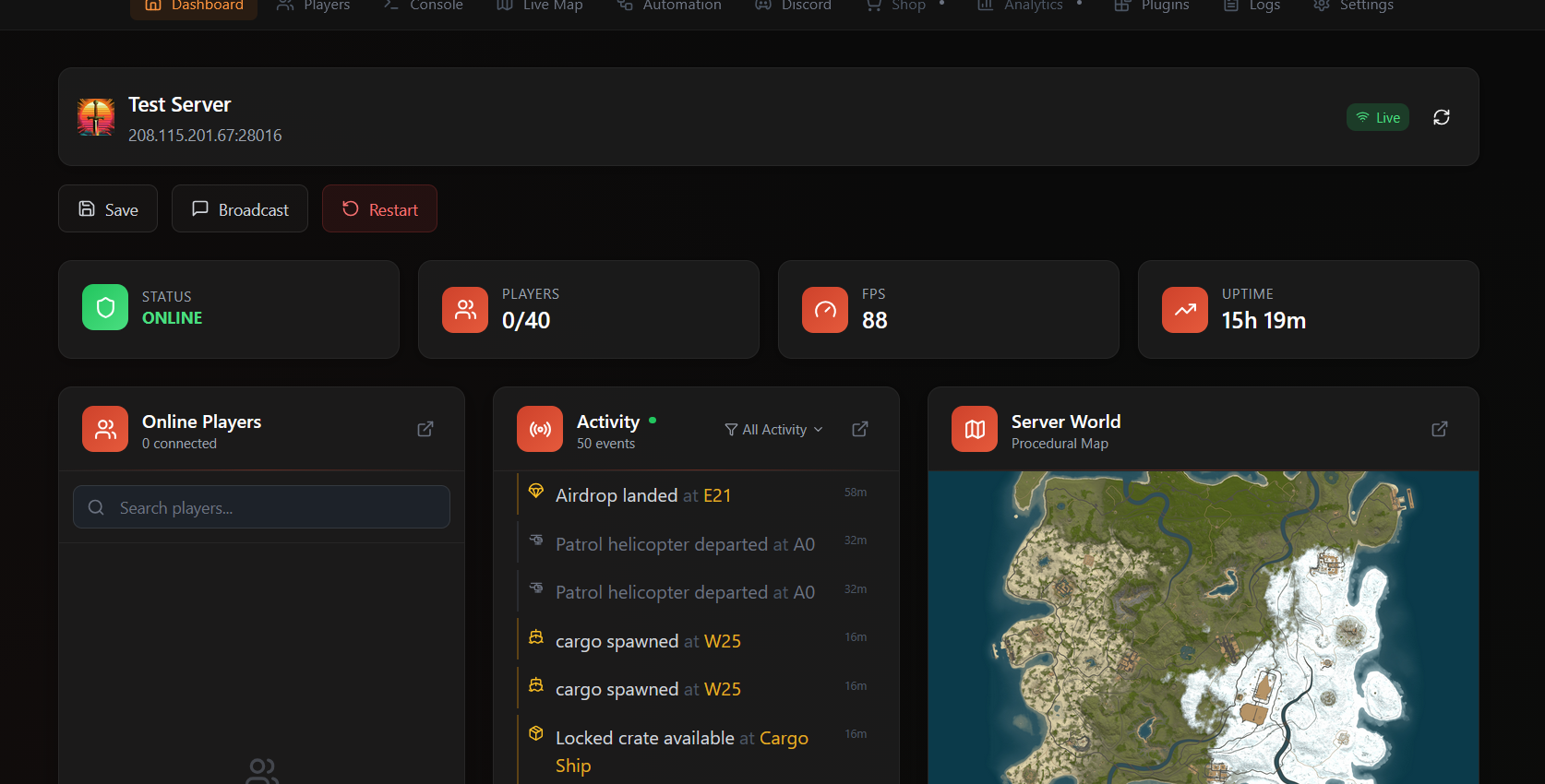Click the Test Server avatar image
Viewport: 1545px width, 784px height.
(96, 117)
